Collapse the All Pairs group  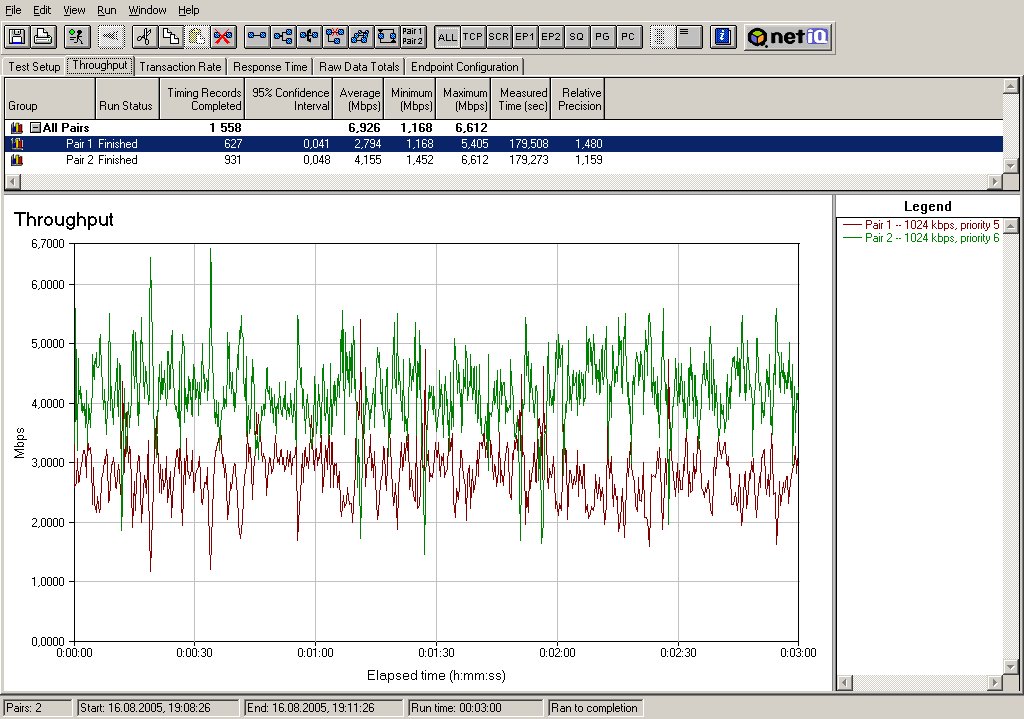point(35,128)
